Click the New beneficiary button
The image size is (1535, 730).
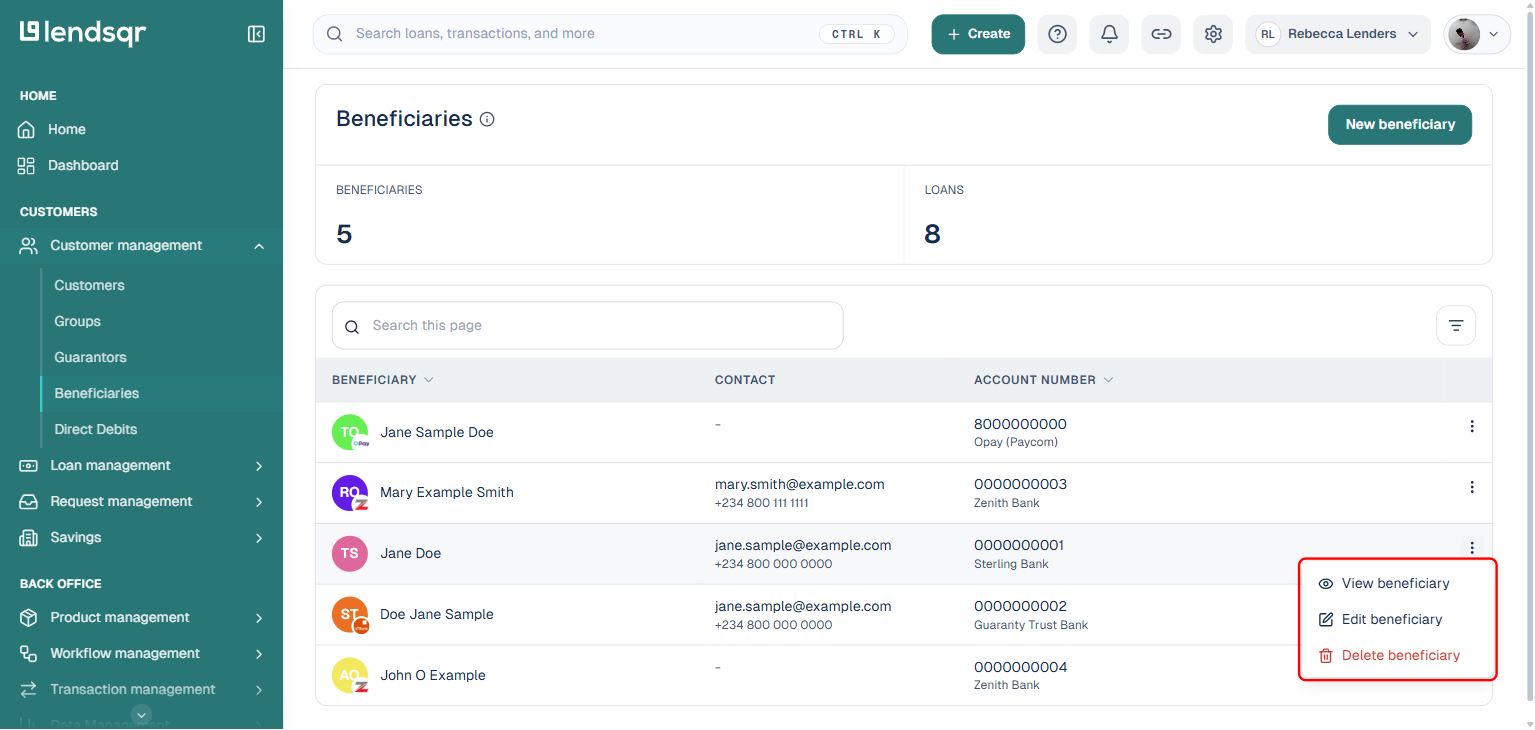(1400, 125)
